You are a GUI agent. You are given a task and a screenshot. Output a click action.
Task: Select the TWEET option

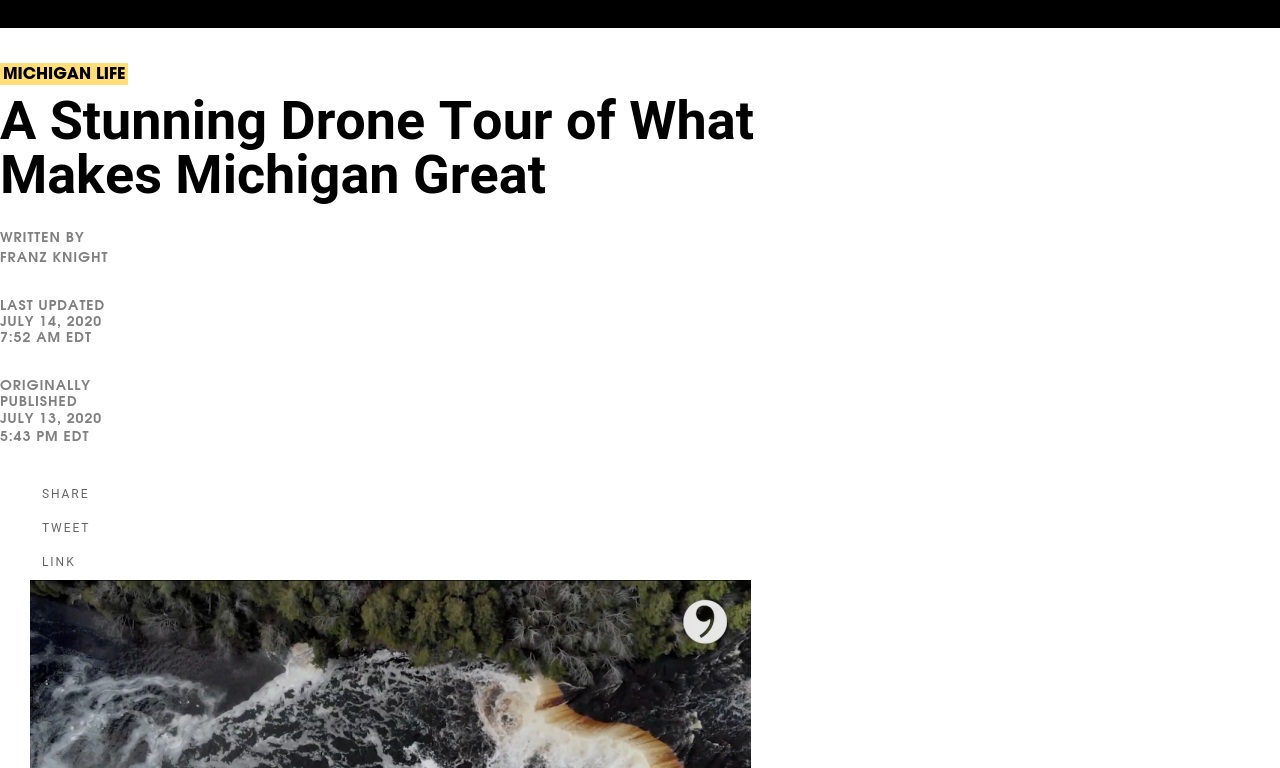coord(66,528)
